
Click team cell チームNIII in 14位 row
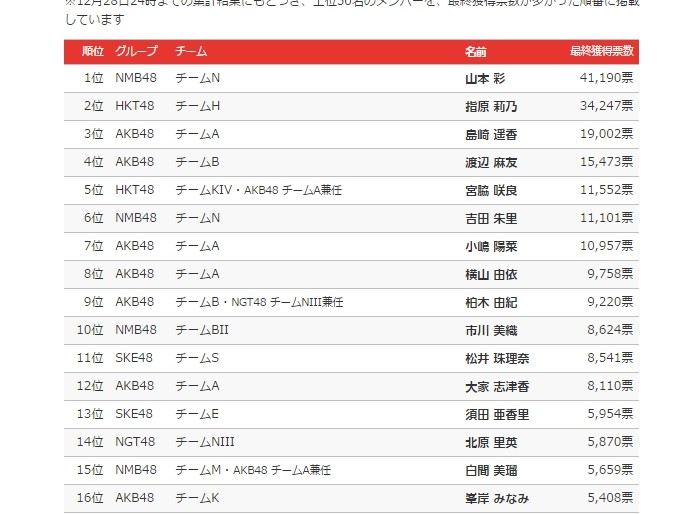(x=205, y=442)
